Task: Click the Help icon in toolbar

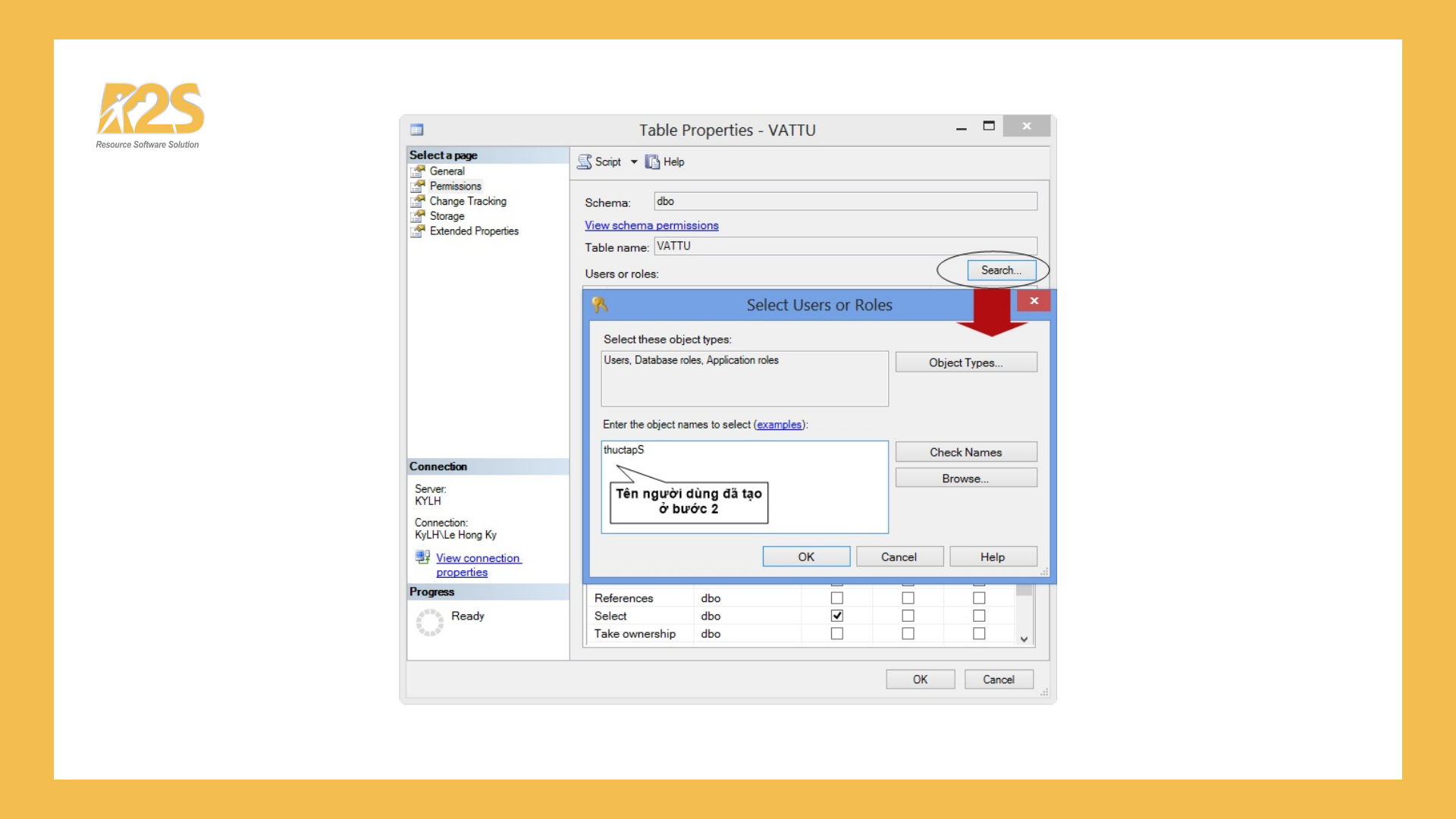Action: pos(651,162)
